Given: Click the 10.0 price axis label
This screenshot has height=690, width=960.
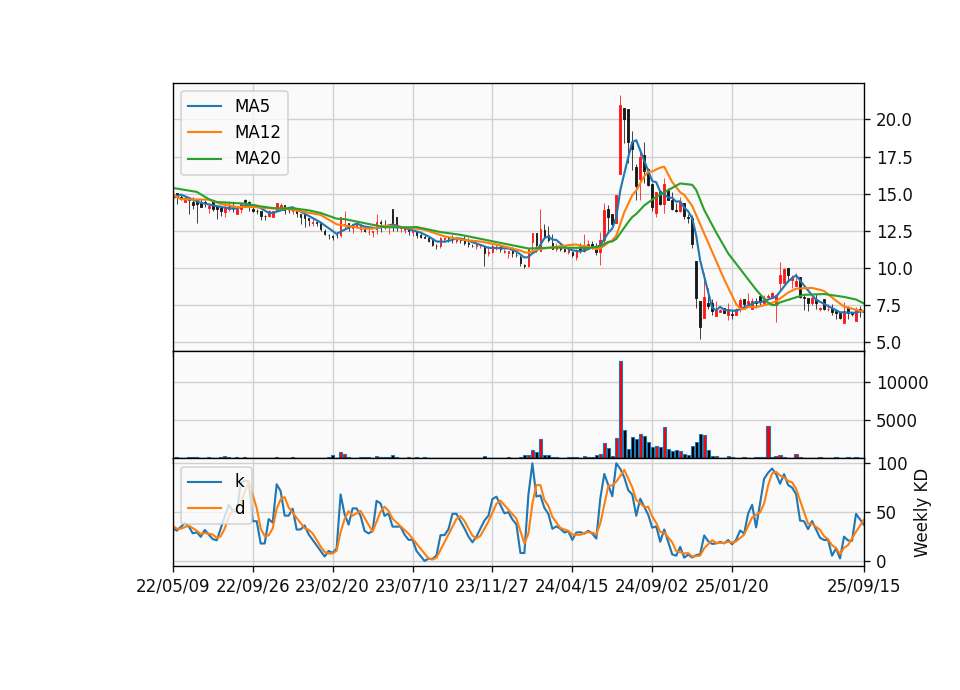Looking at the screenshot, I should 894,269.
